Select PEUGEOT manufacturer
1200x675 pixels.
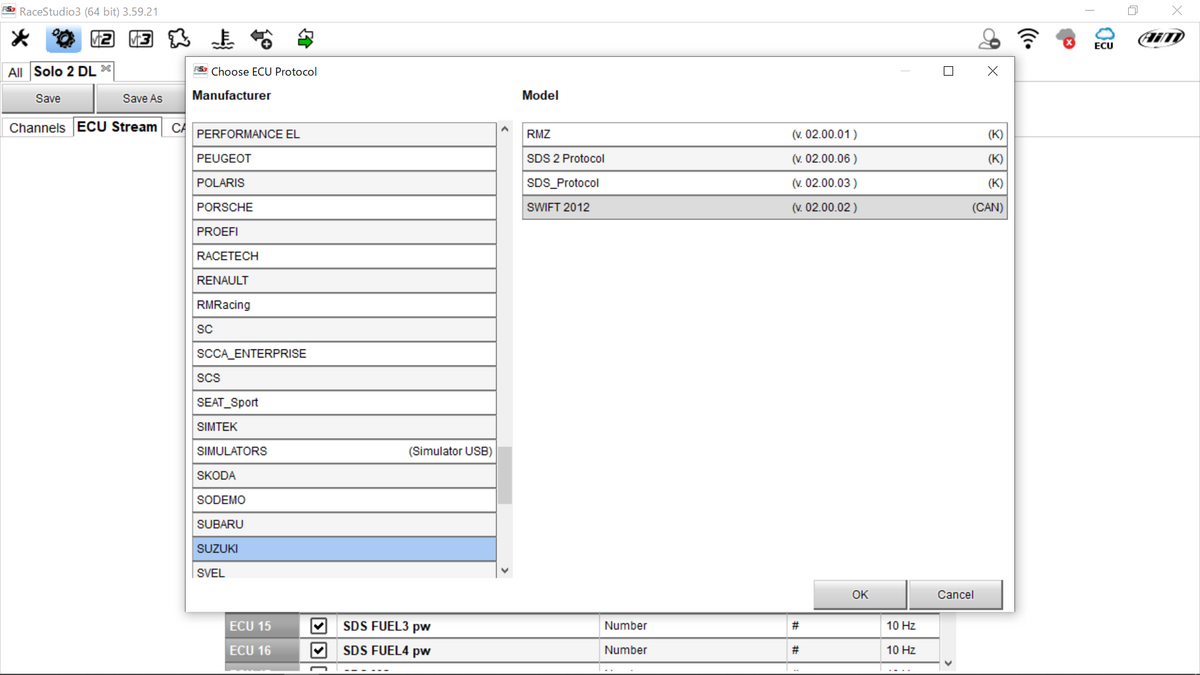point(344,159)
